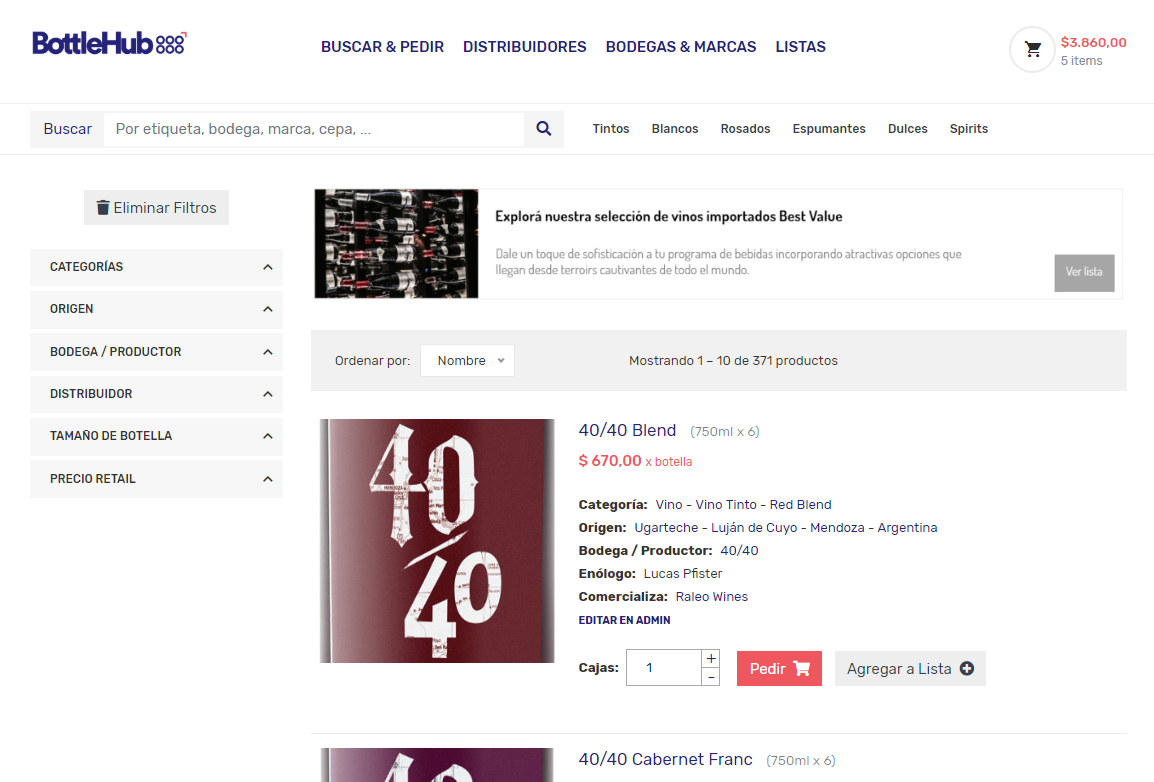Viewport: 1154px width, 782px height.
Task: Click the 40/40 Blend product image
Action: pyautogui.click(x=437, y=541)
